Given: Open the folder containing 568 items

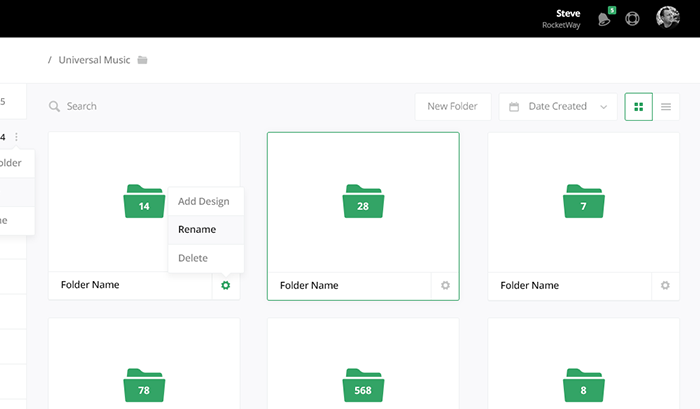Looking at the screenshot, I should click(363, 385).
